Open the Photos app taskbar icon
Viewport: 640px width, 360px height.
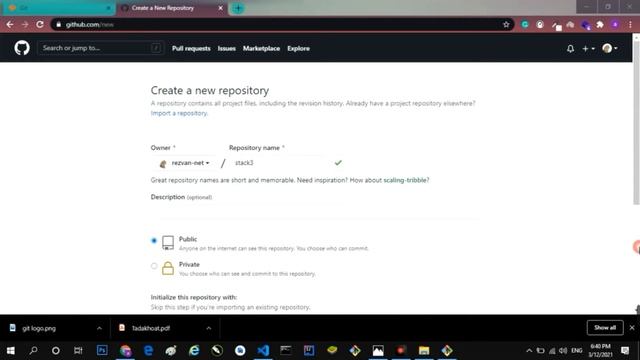[x=378, y=350]
